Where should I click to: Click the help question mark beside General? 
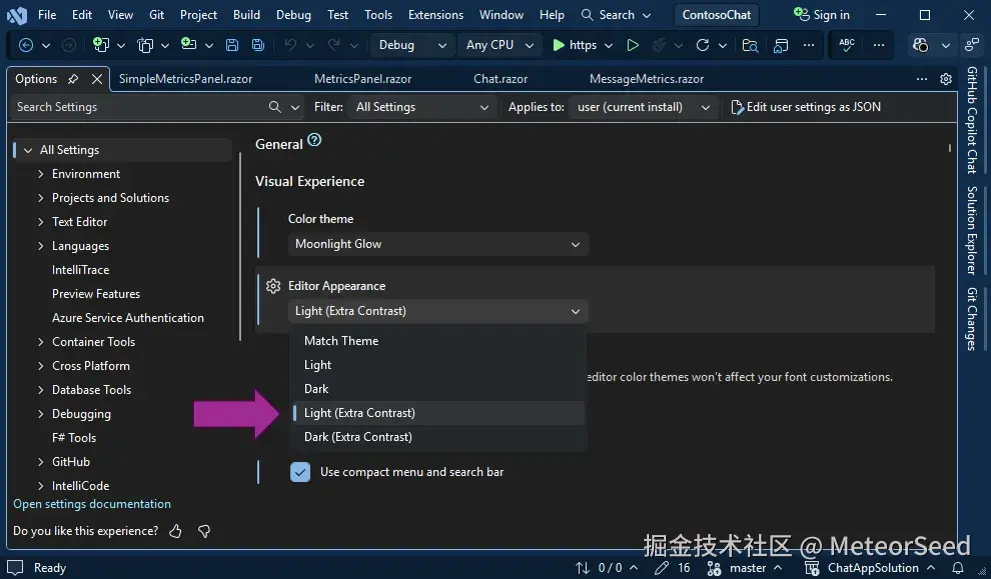pos(314,140)
